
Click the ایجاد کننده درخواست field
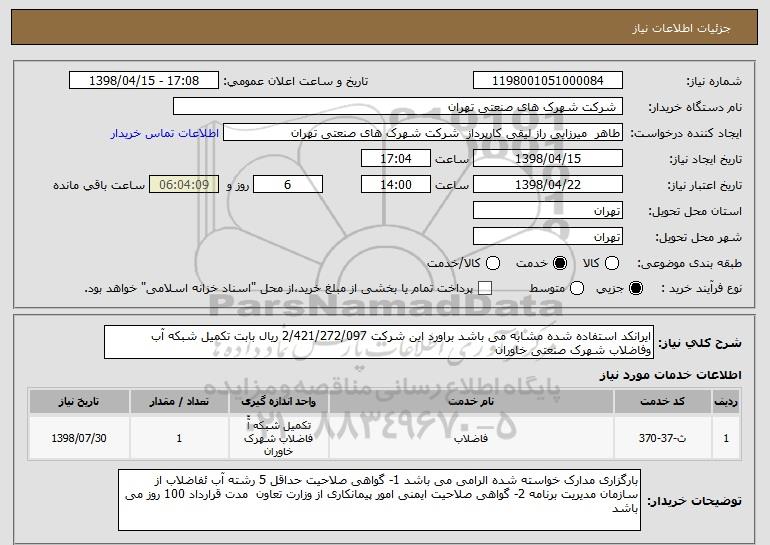[423, 133]
